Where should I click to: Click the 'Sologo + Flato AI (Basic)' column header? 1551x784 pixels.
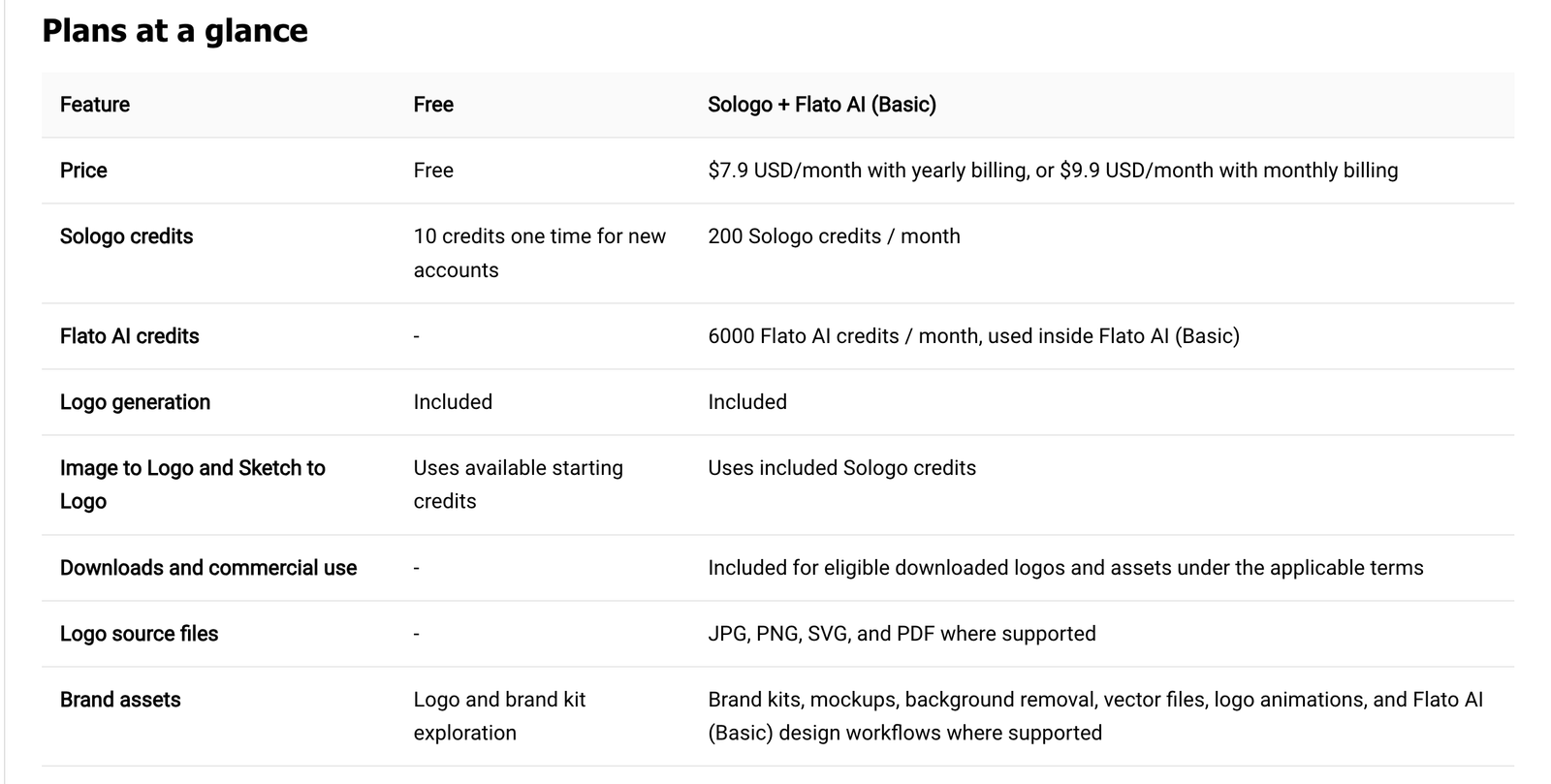coord(822,105)
